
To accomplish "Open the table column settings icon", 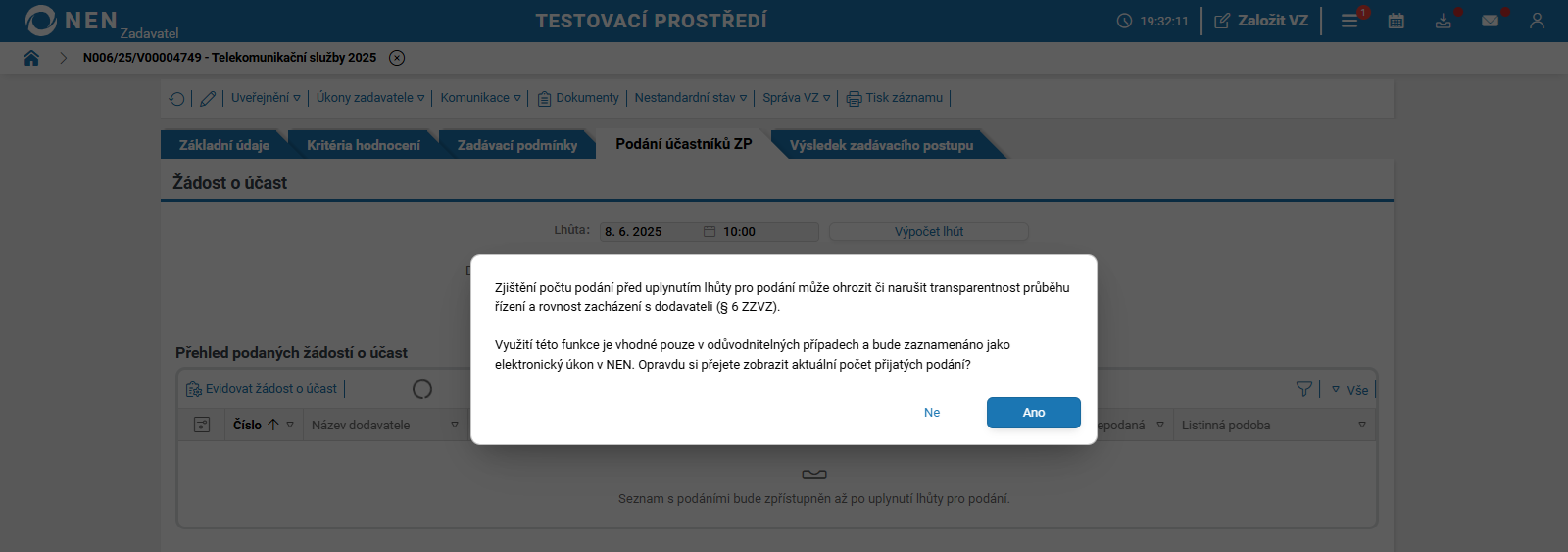I will [x=202, y=425].
